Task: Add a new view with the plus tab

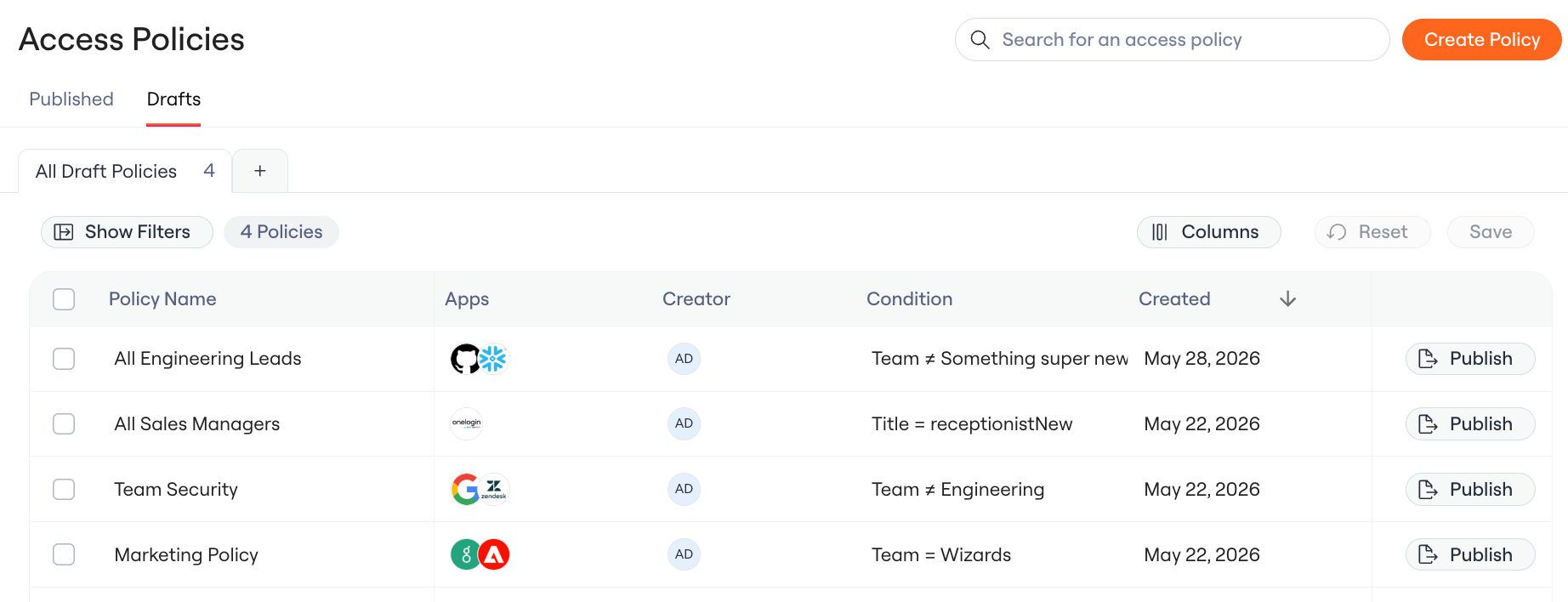Action: tap(260, 171)
